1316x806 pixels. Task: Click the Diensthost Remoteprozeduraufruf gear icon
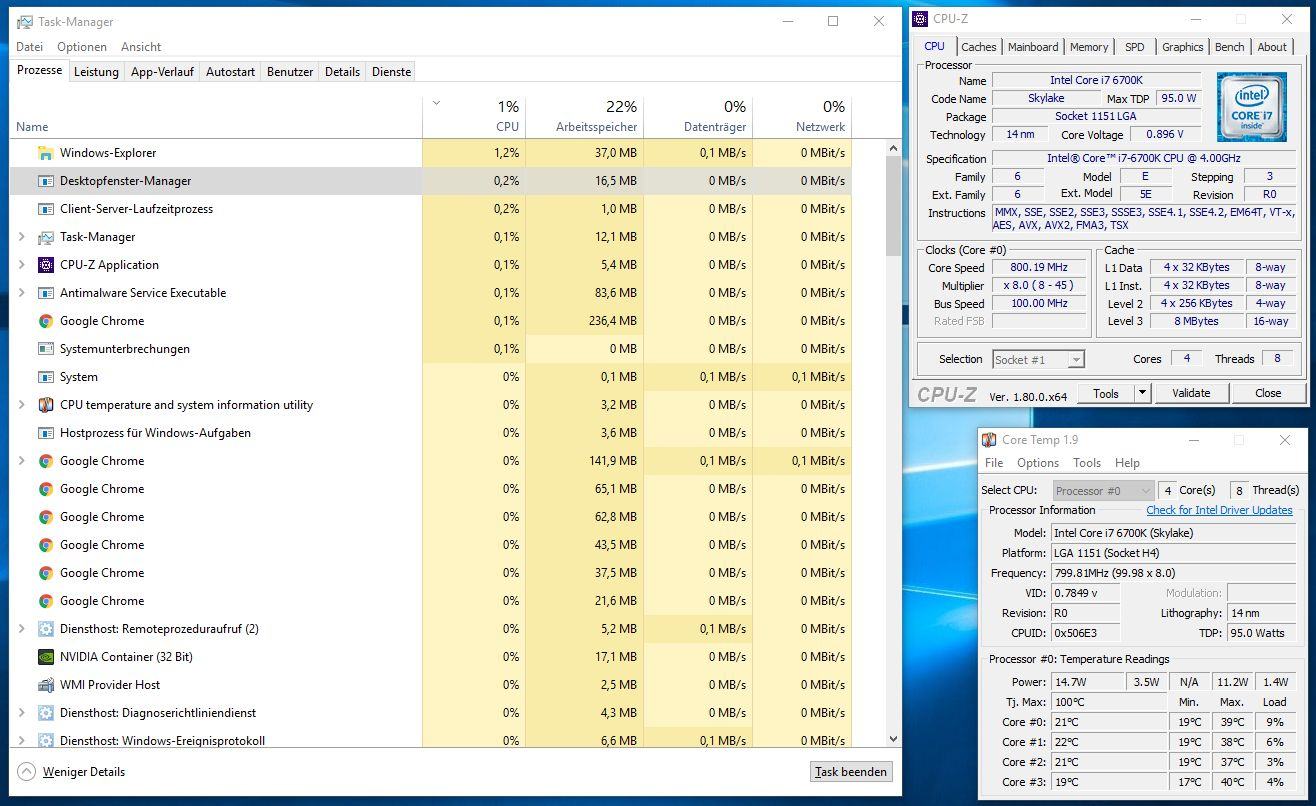tap(45, 629)
